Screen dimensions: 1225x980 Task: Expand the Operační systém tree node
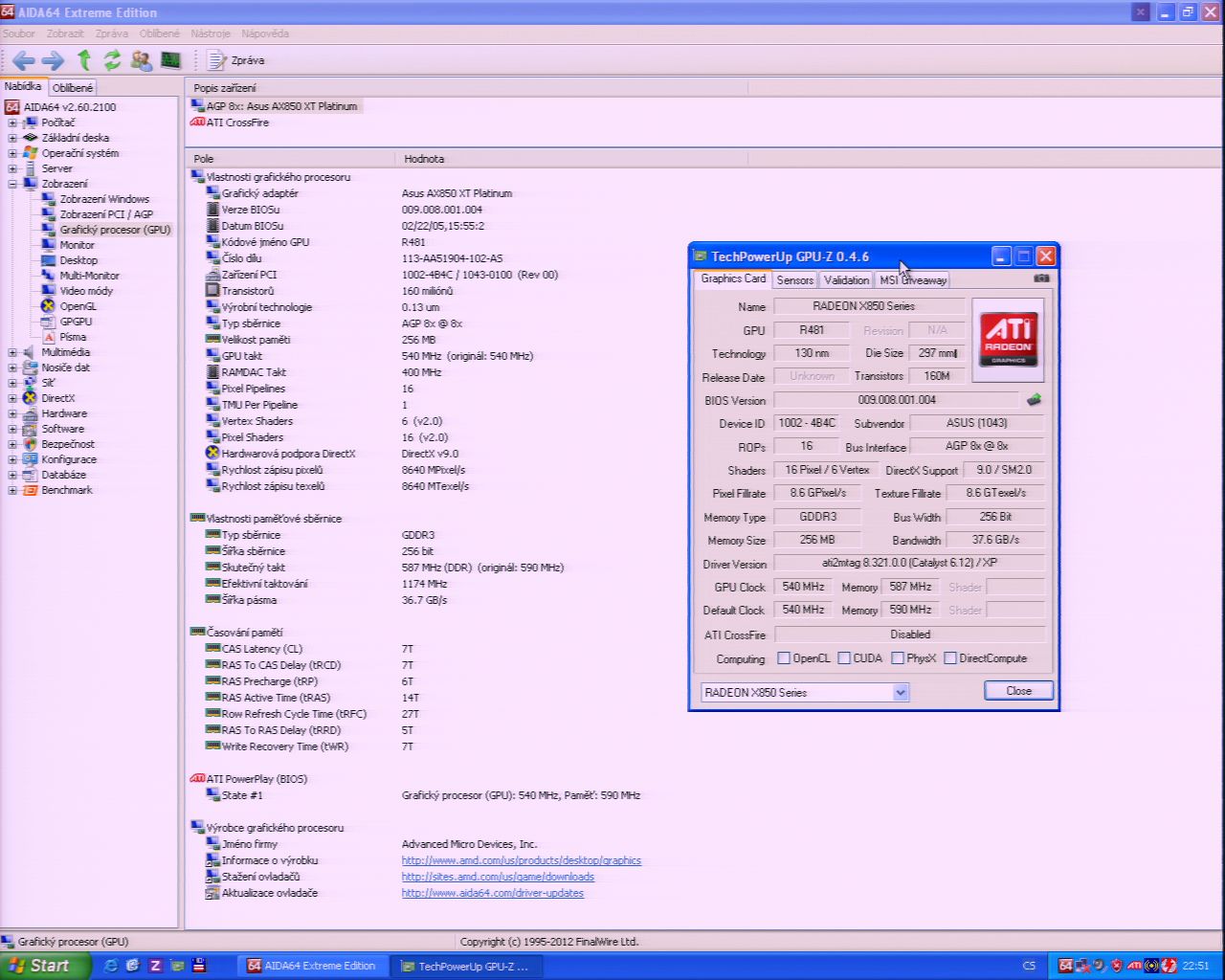[x=12, y=153]
